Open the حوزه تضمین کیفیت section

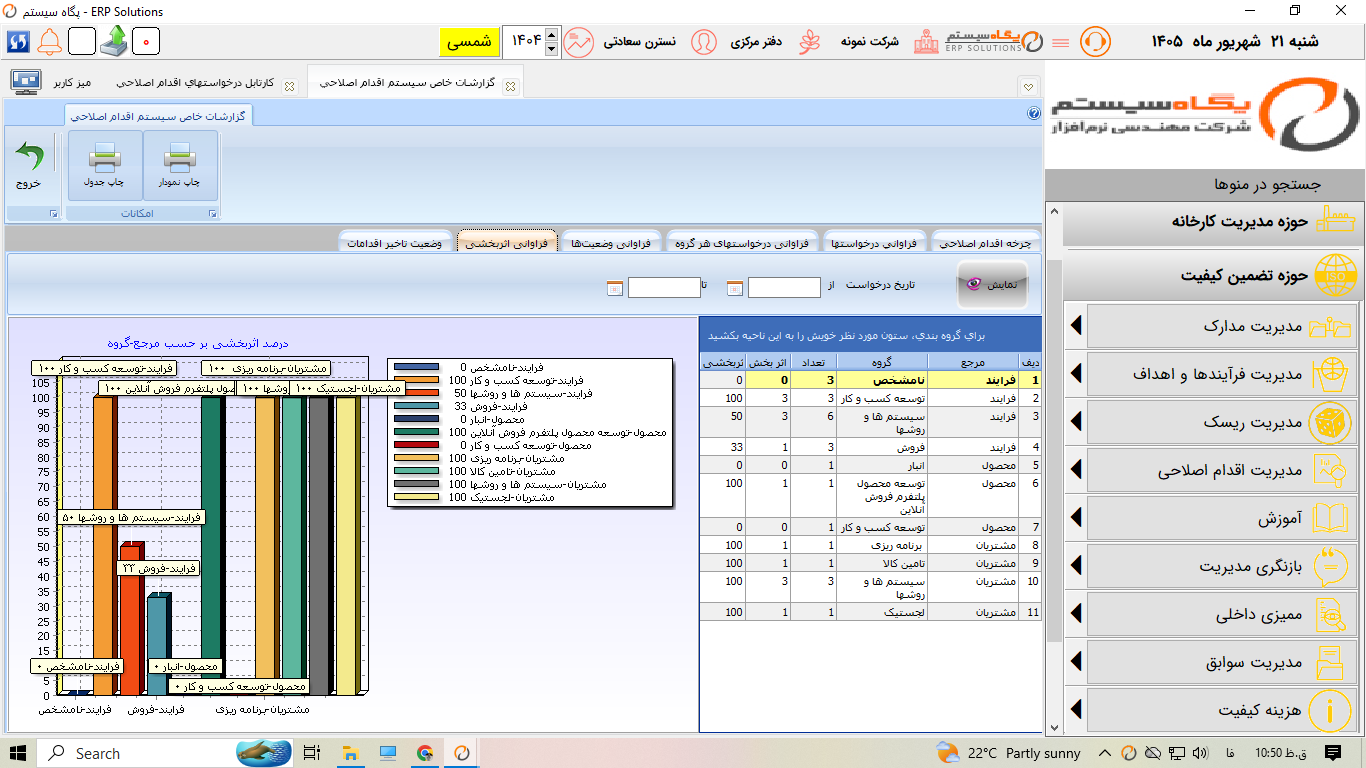point(1213,275)
